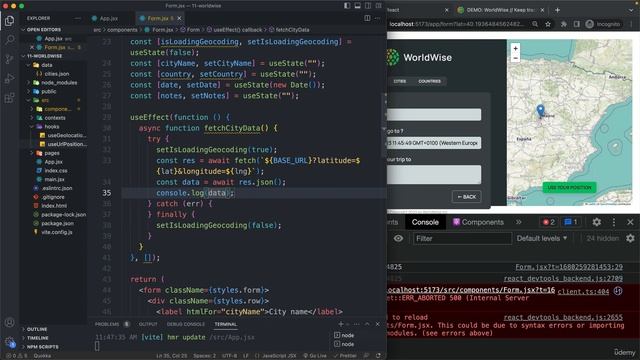This screenshot has height=360, width=640.
Task: Open index.css in the explorer
Action: [56, 171]
